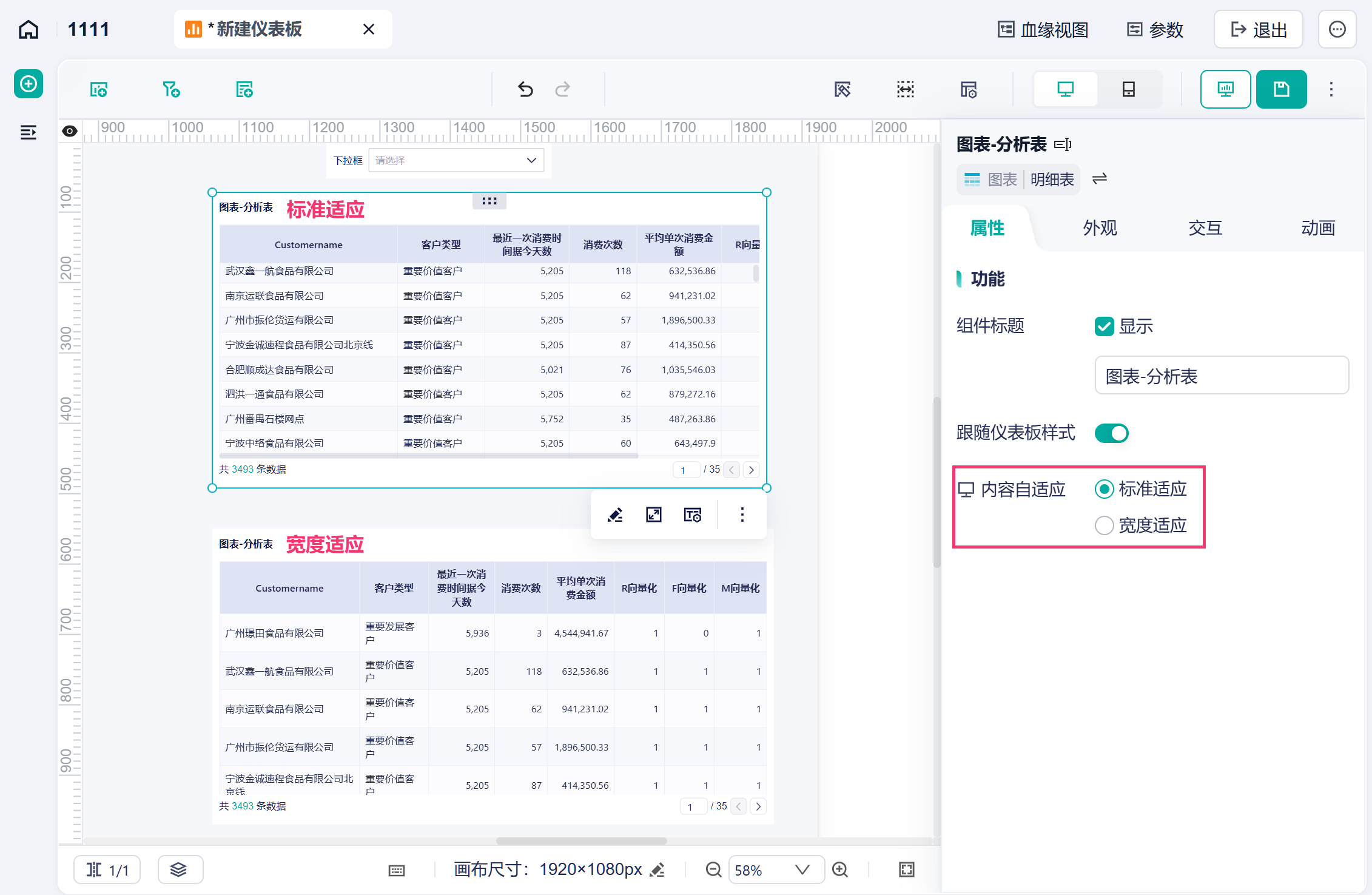Click the green add component button

(29, 84)
